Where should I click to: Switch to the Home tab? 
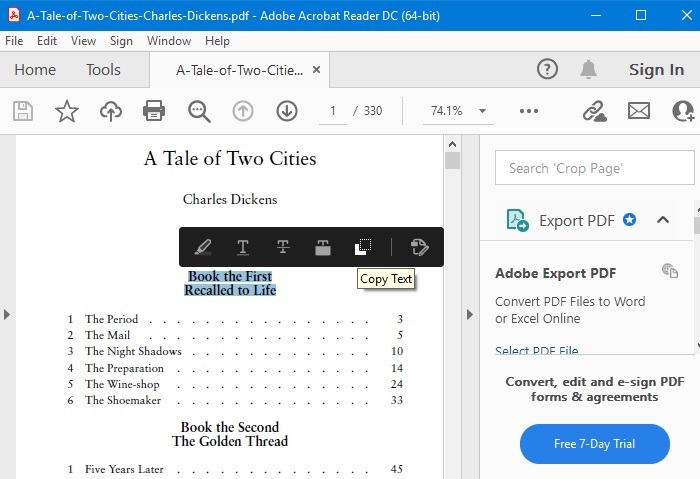tap(35, 70)
